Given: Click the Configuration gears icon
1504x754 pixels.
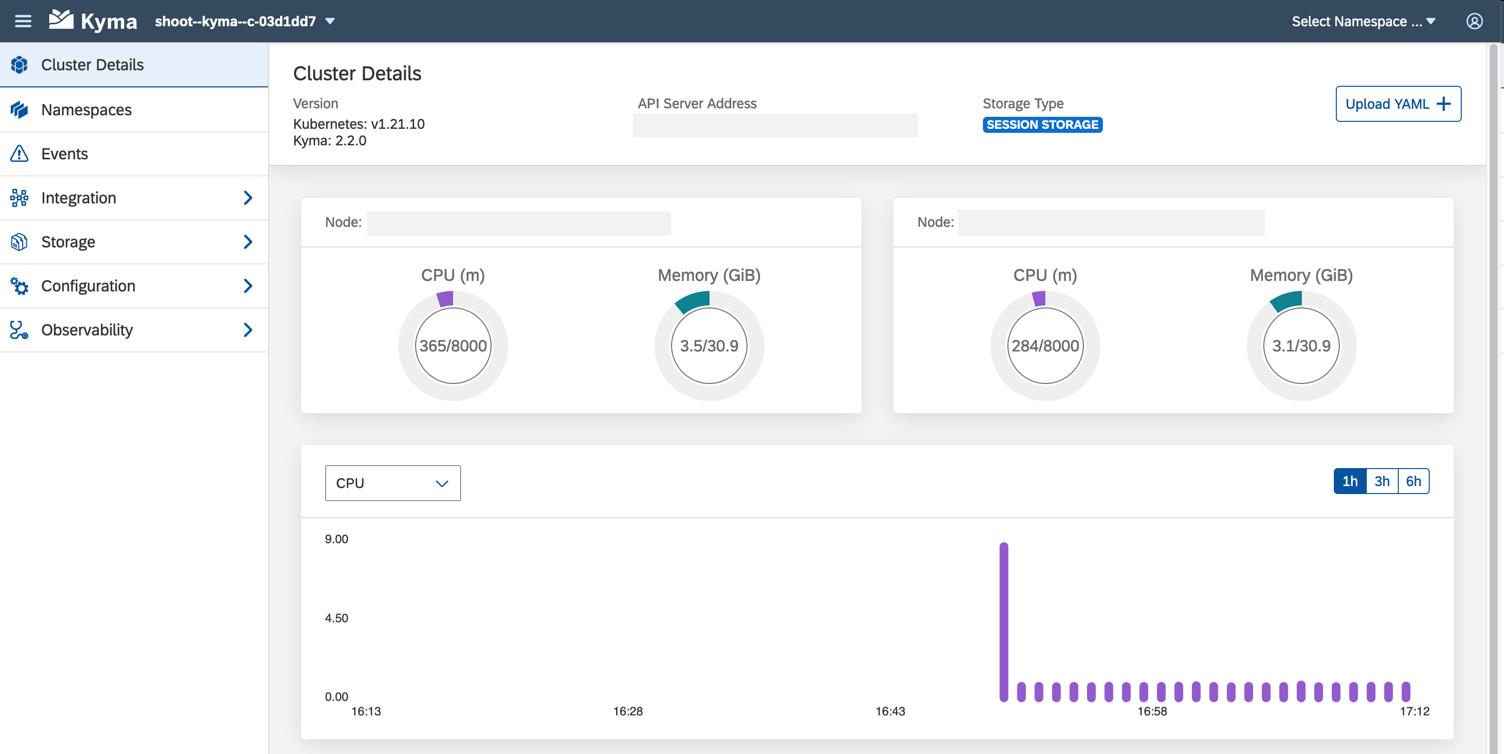Looking at the screenshot, I should [19, 286].
